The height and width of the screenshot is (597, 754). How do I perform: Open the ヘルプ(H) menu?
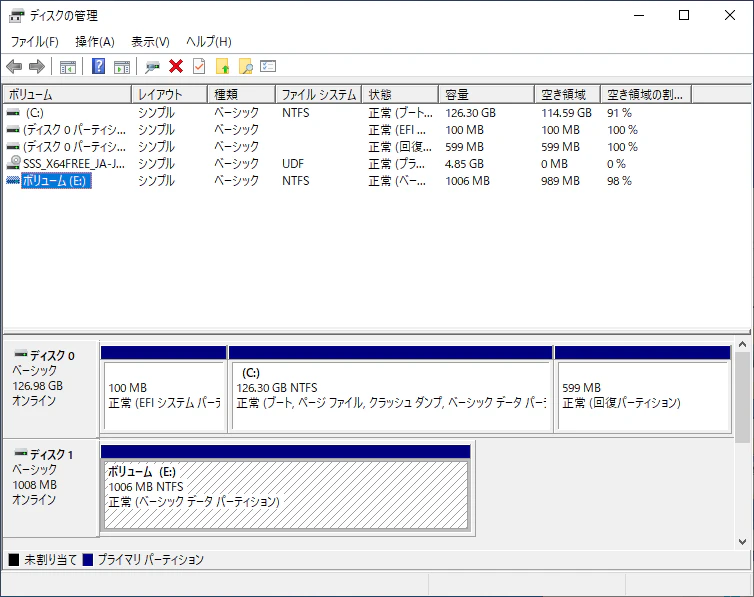[209, 42]
